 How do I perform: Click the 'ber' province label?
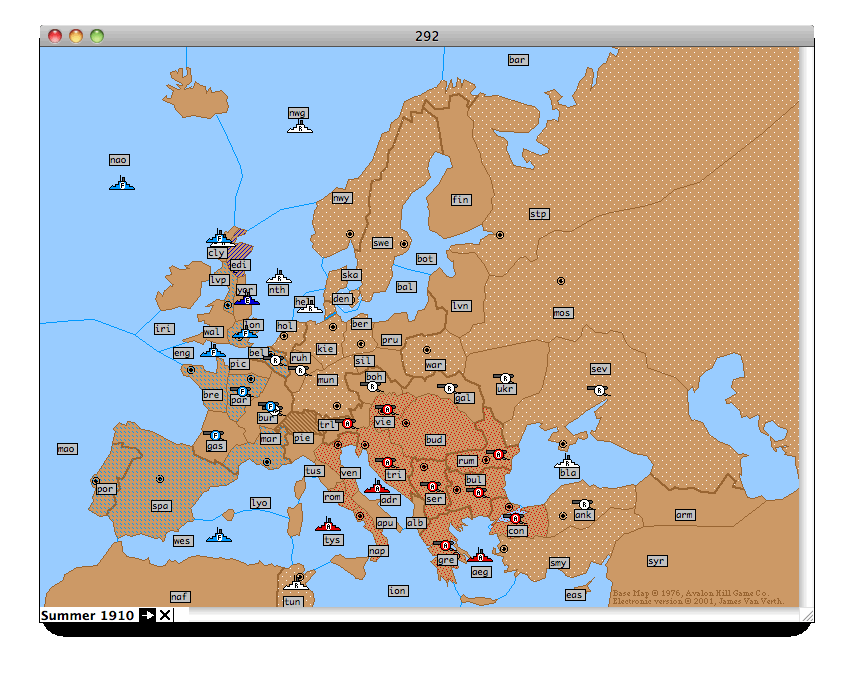[361, 324]
